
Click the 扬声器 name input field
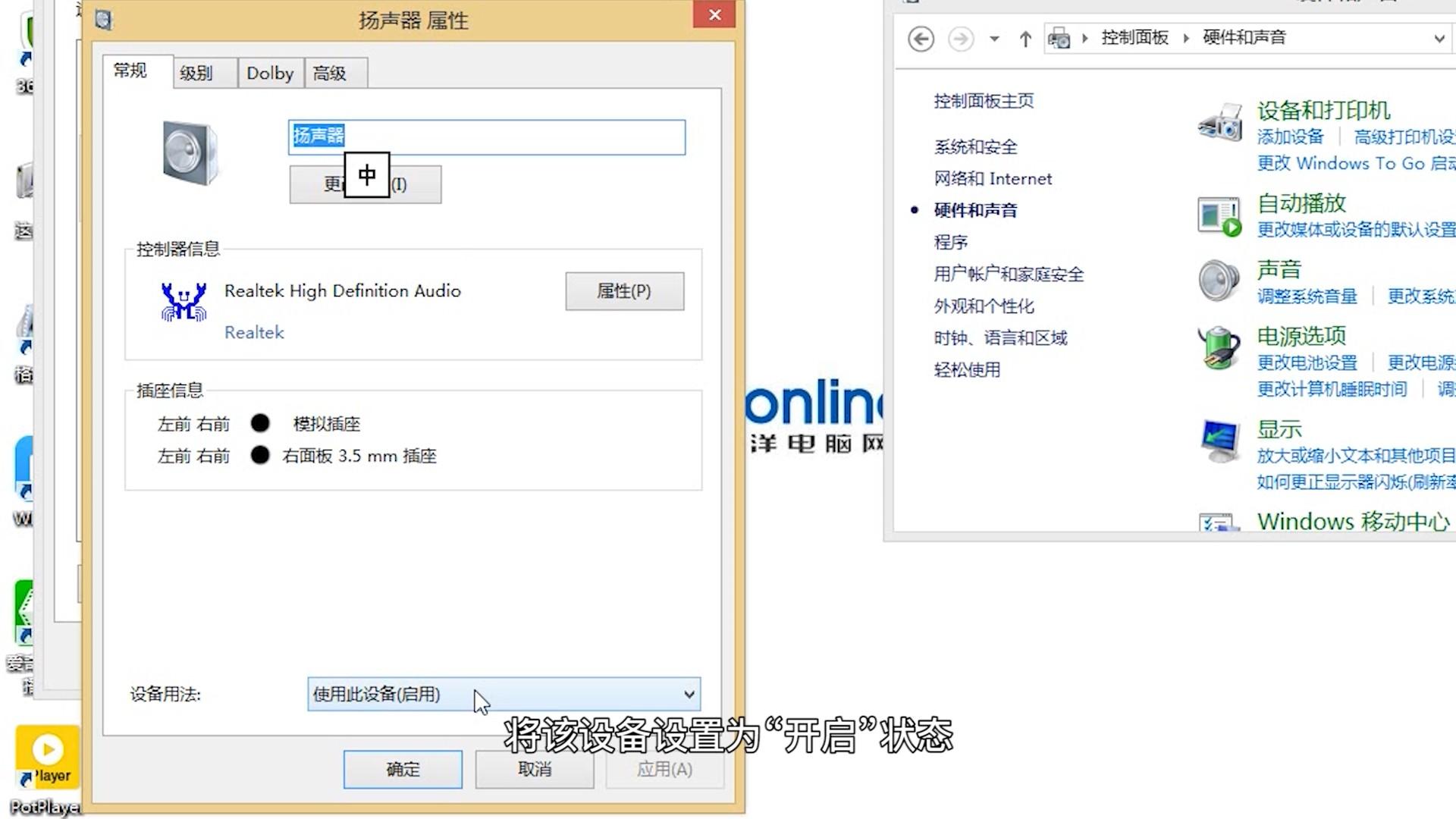487,137
